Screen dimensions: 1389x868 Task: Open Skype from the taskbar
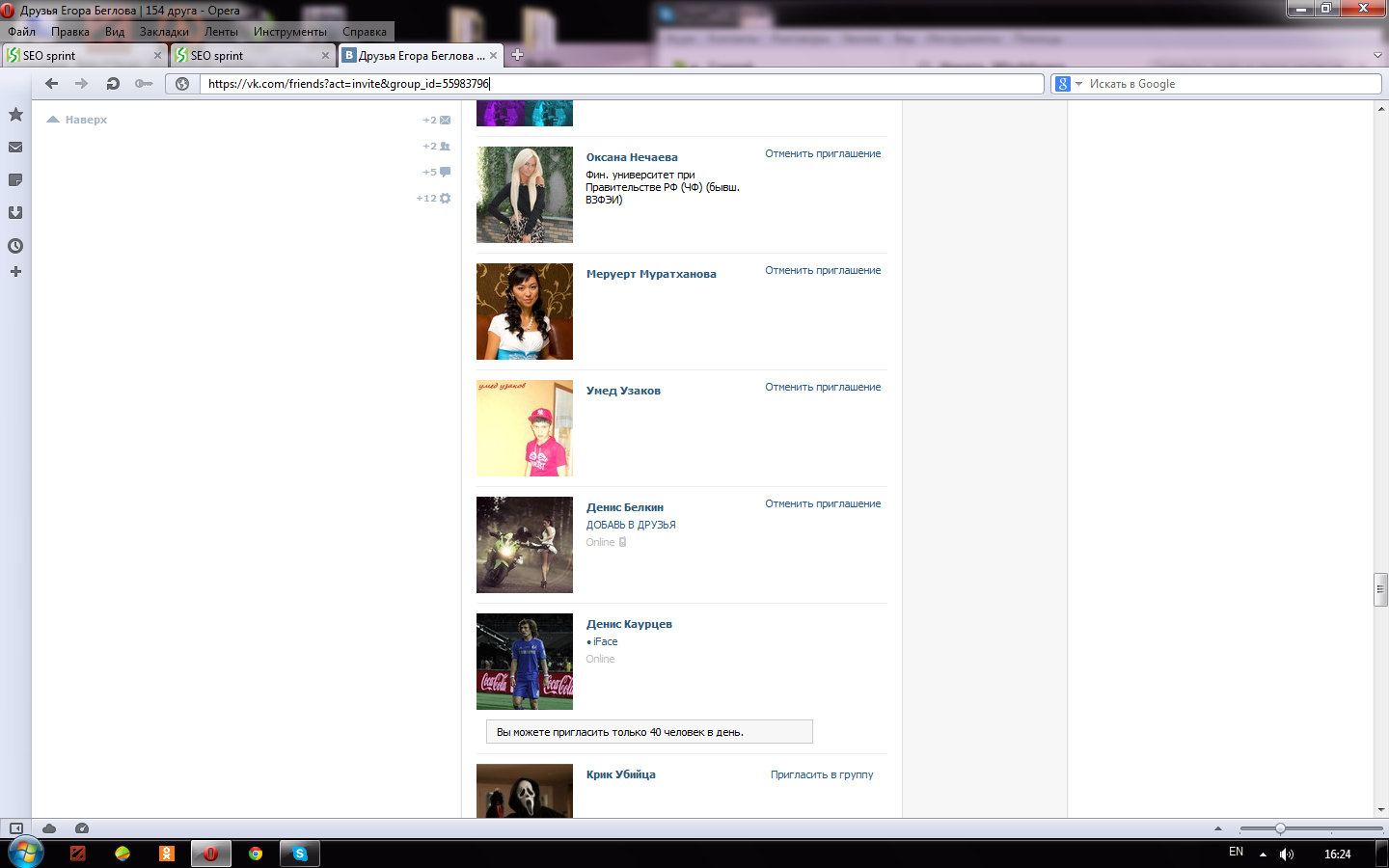300,854
